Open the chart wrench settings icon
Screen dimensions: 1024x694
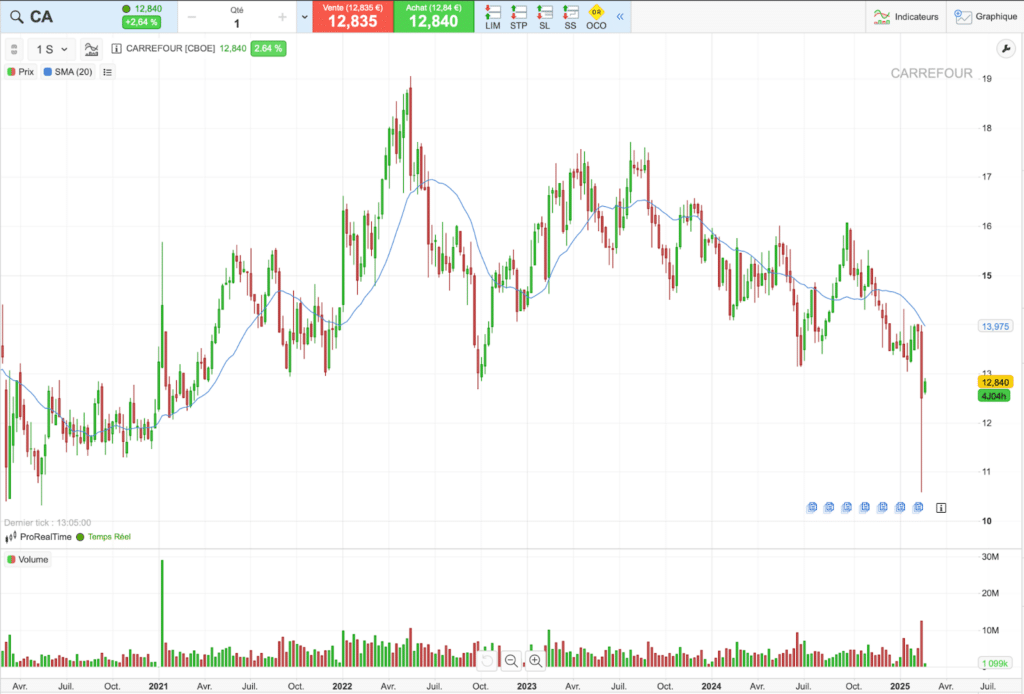[1006, 49]
